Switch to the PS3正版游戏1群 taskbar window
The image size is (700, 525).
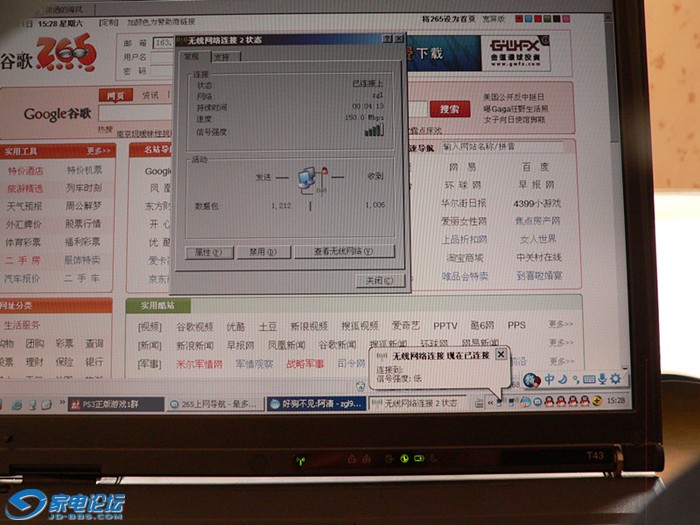(116, 404)
